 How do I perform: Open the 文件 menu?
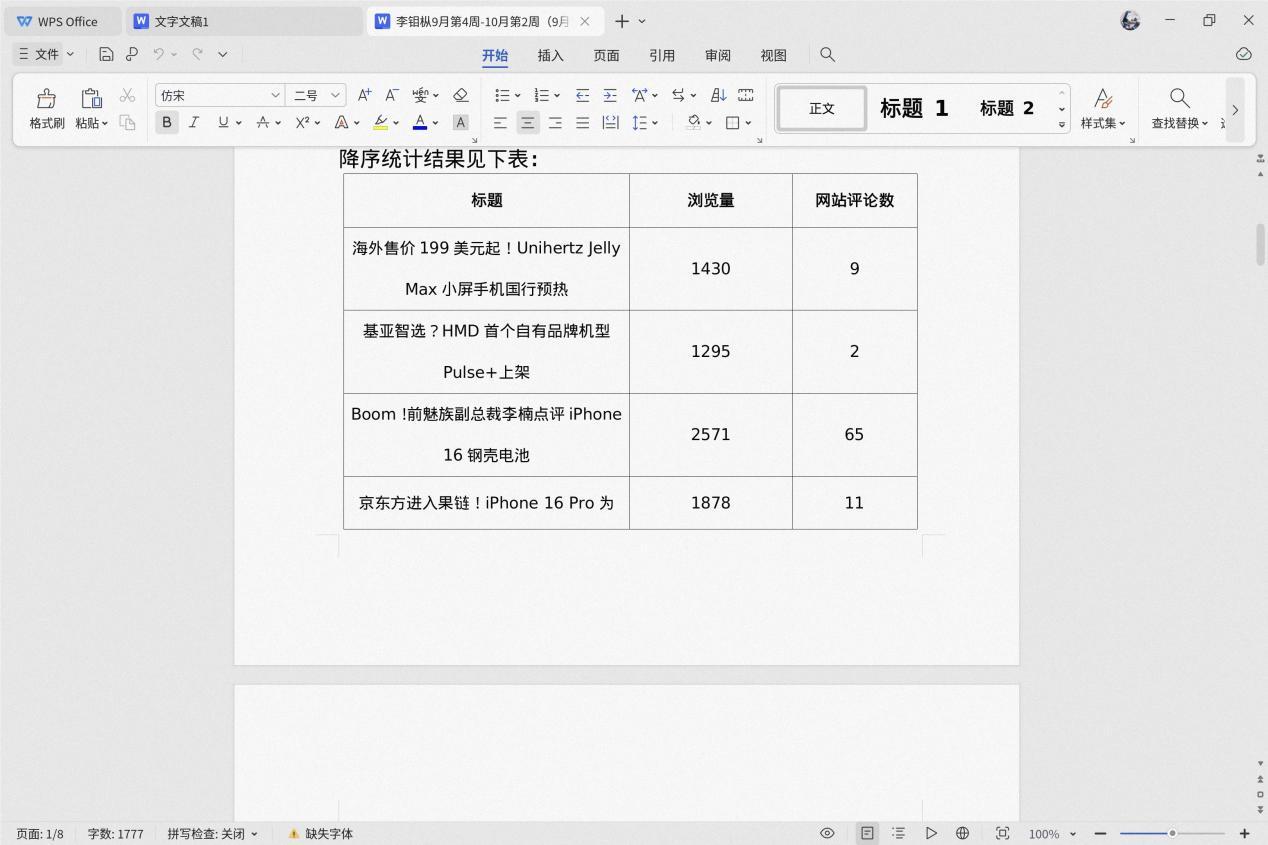click(45, 54)
